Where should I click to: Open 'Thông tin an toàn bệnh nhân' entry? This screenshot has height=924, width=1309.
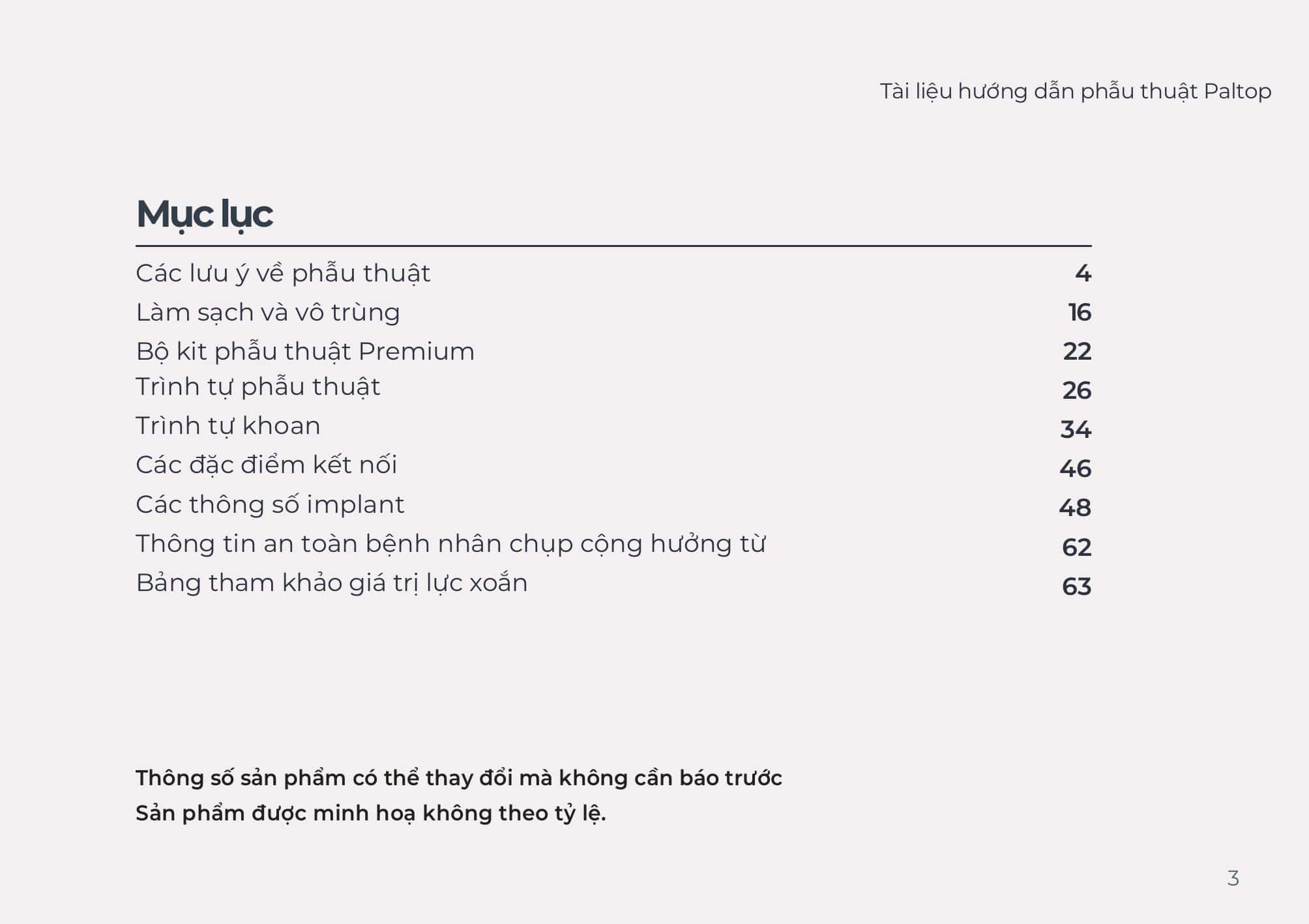(450, 544)
